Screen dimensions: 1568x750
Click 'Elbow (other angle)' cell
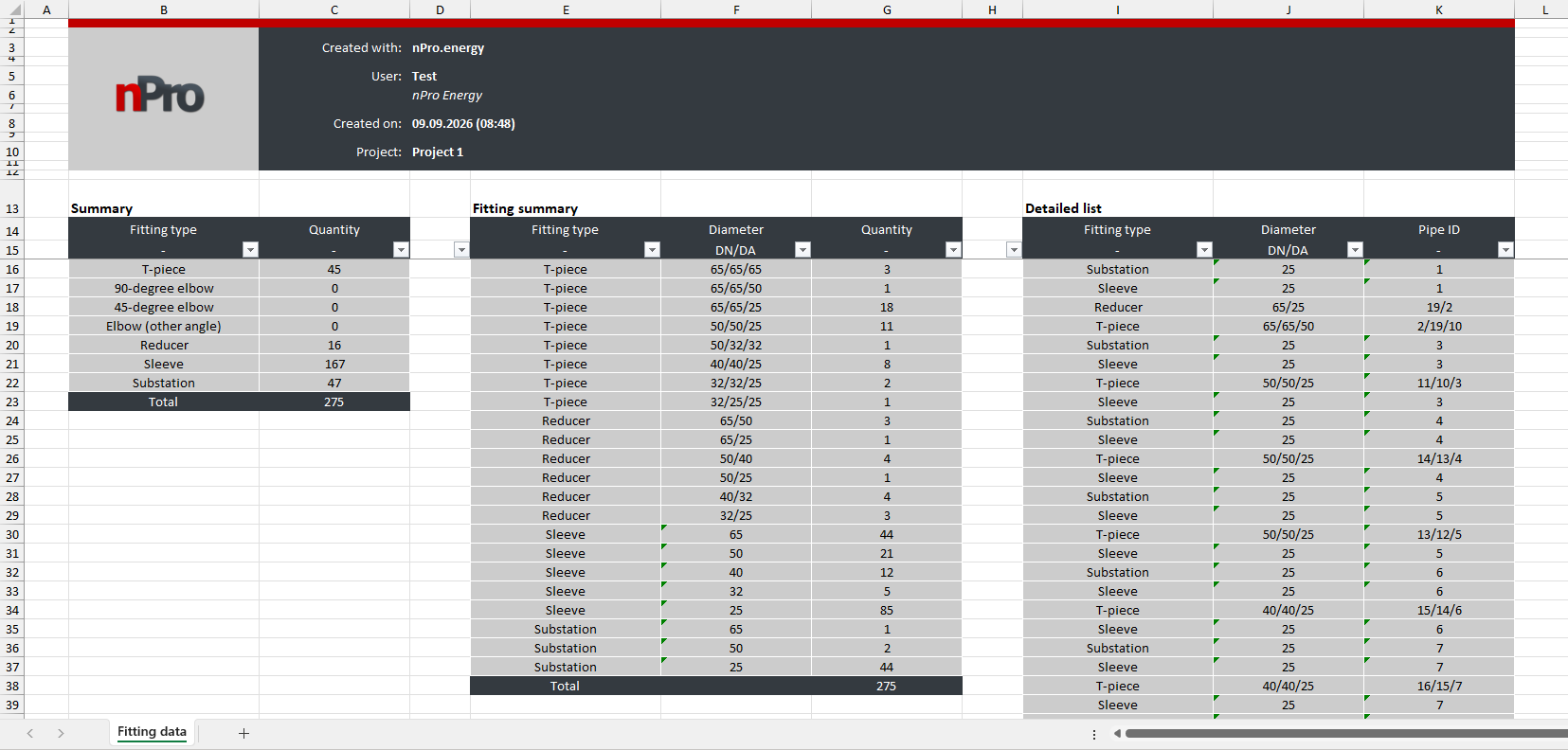164,326
